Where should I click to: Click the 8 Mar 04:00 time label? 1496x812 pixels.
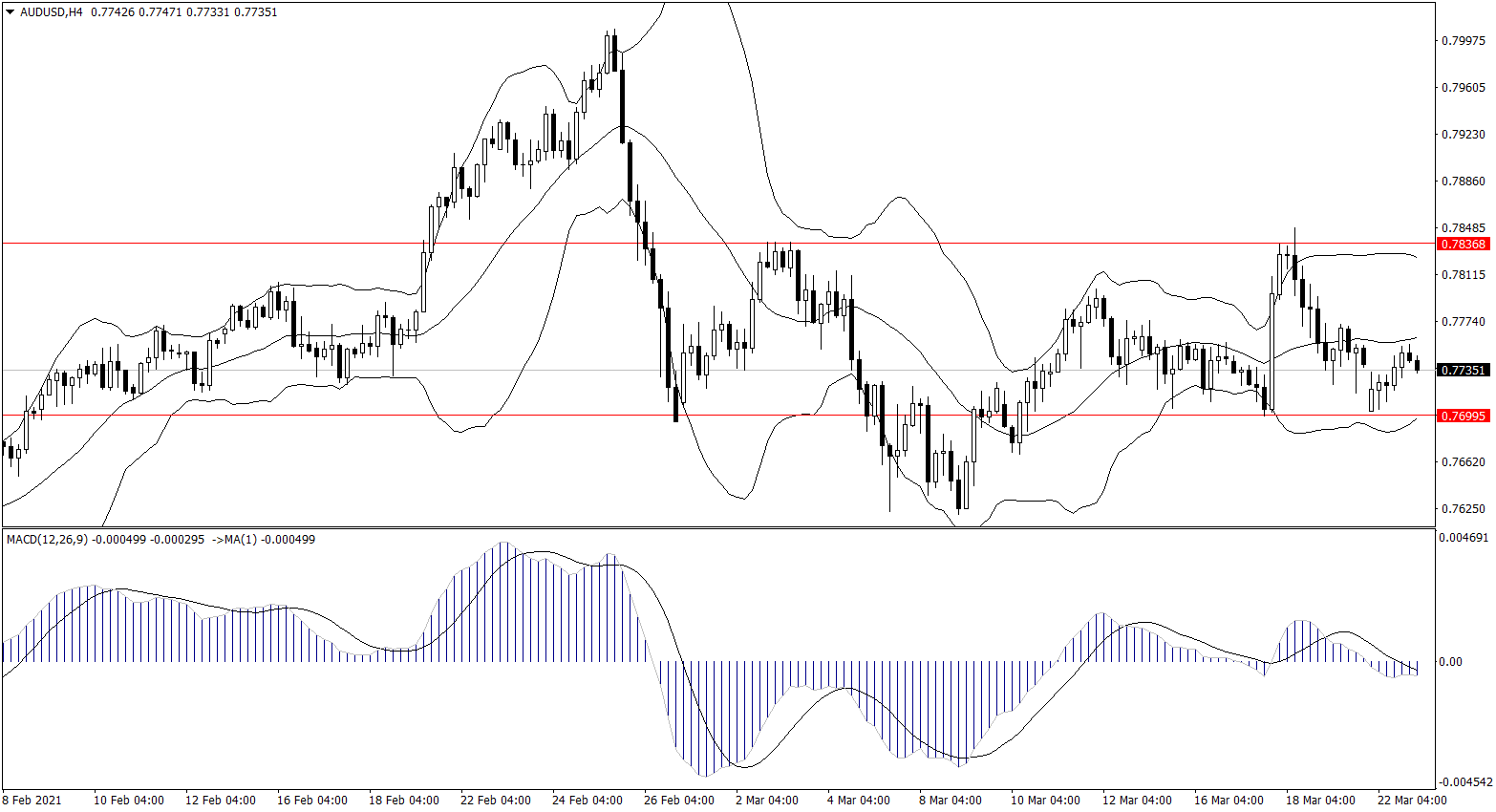[951, 801]
